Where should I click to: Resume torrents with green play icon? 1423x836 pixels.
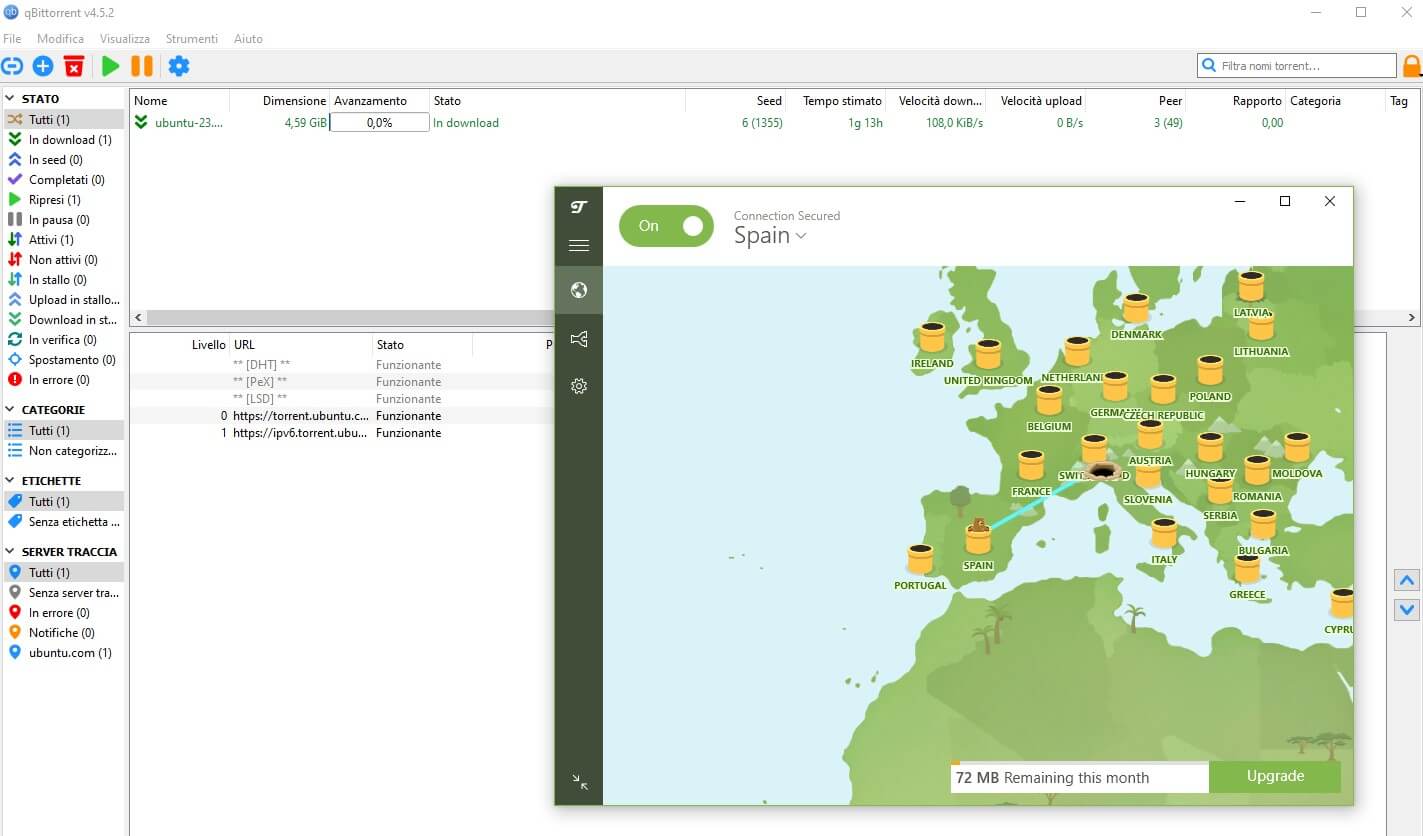pyautogui.click(x=110, y=66)
